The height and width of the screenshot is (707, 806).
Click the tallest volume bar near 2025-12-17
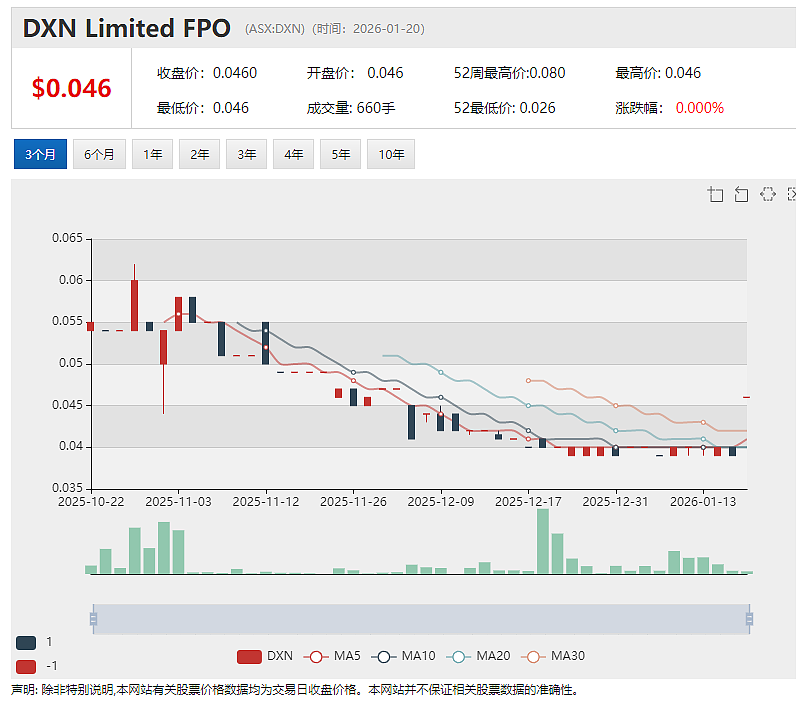(543, 541)
